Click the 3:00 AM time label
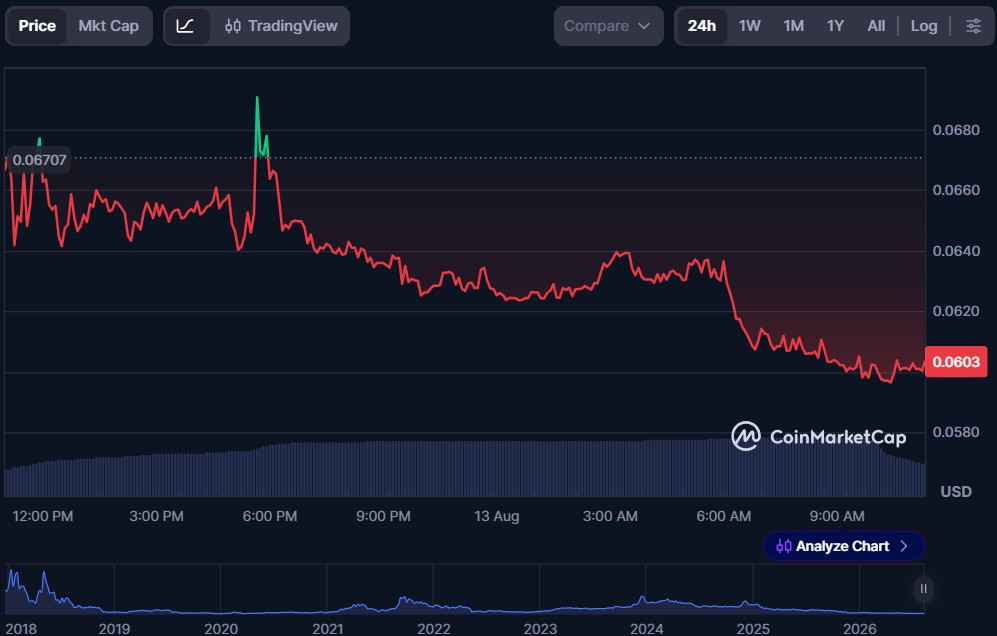This screenshot has width=997, height=636. click(x=610, y=516)
